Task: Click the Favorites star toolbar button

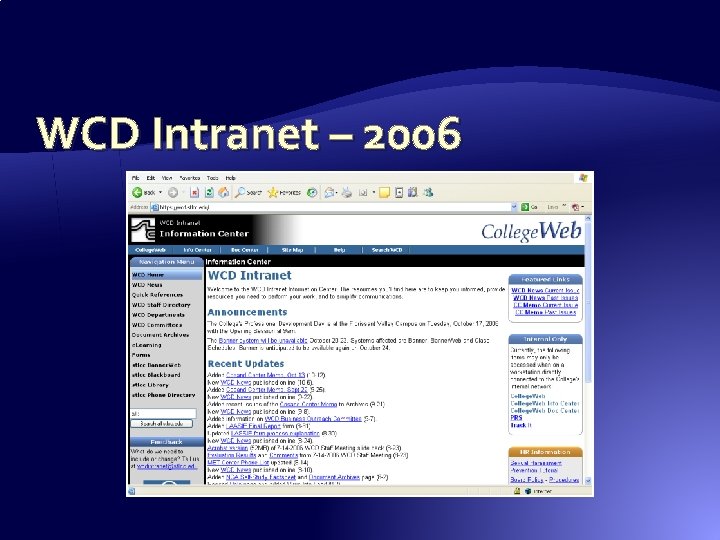Action: [x=284, y=193]
